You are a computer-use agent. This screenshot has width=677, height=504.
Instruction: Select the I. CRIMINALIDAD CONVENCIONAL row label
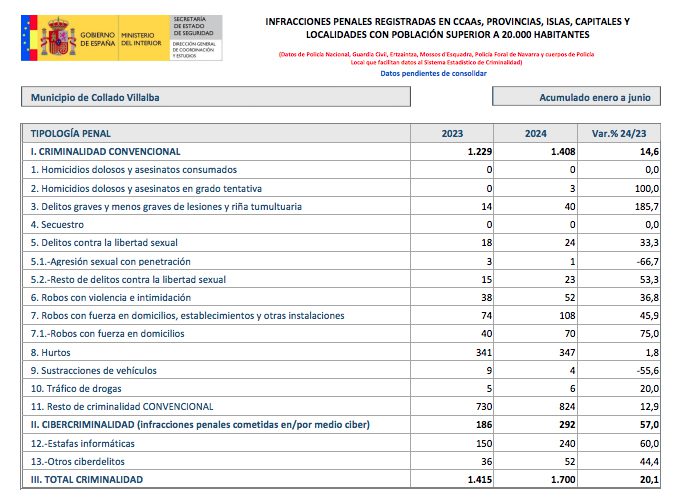(105, 152)
